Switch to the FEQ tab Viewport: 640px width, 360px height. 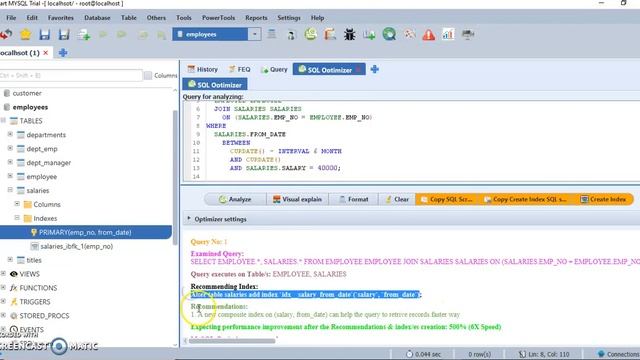coord(240,69)
